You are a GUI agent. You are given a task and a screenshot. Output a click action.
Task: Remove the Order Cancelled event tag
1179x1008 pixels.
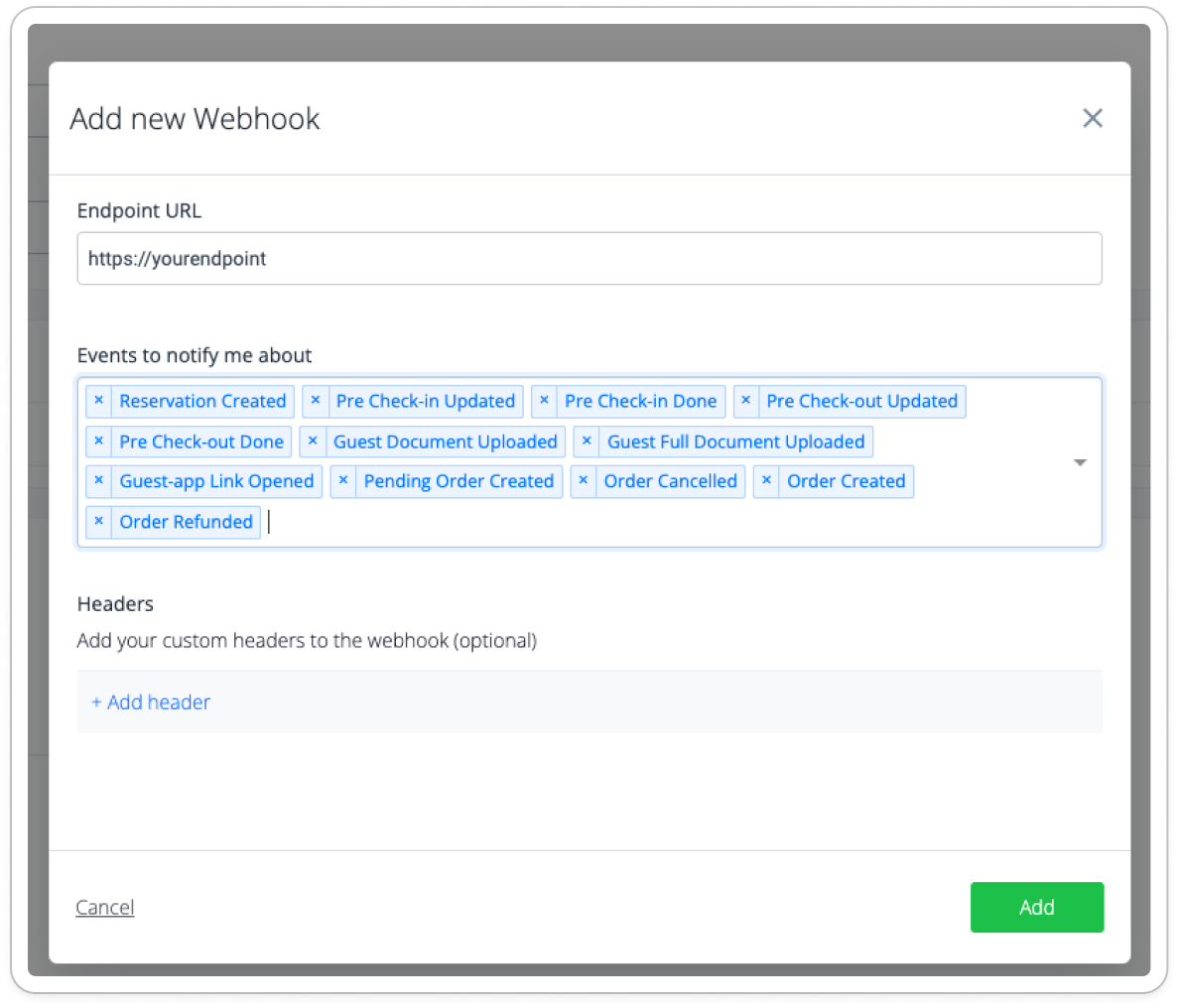(584, 481)
